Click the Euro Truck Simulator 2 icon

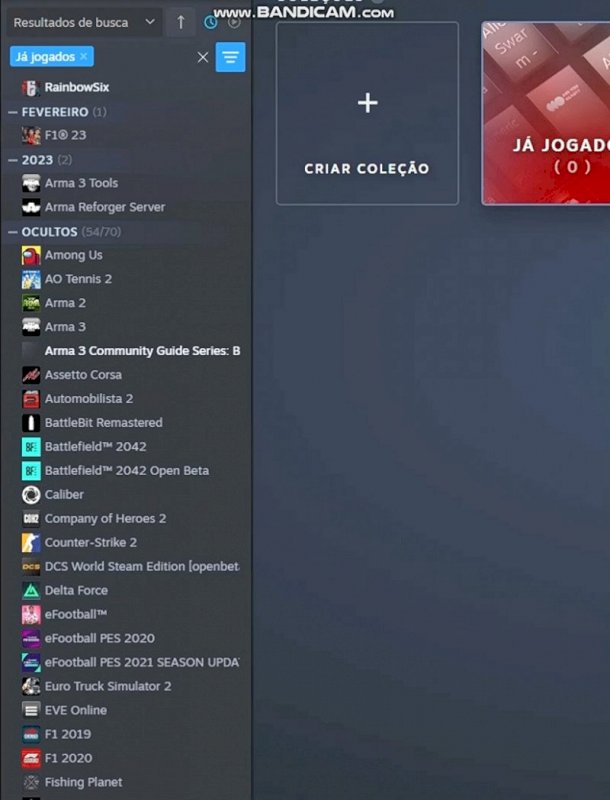tap(31, 686)
